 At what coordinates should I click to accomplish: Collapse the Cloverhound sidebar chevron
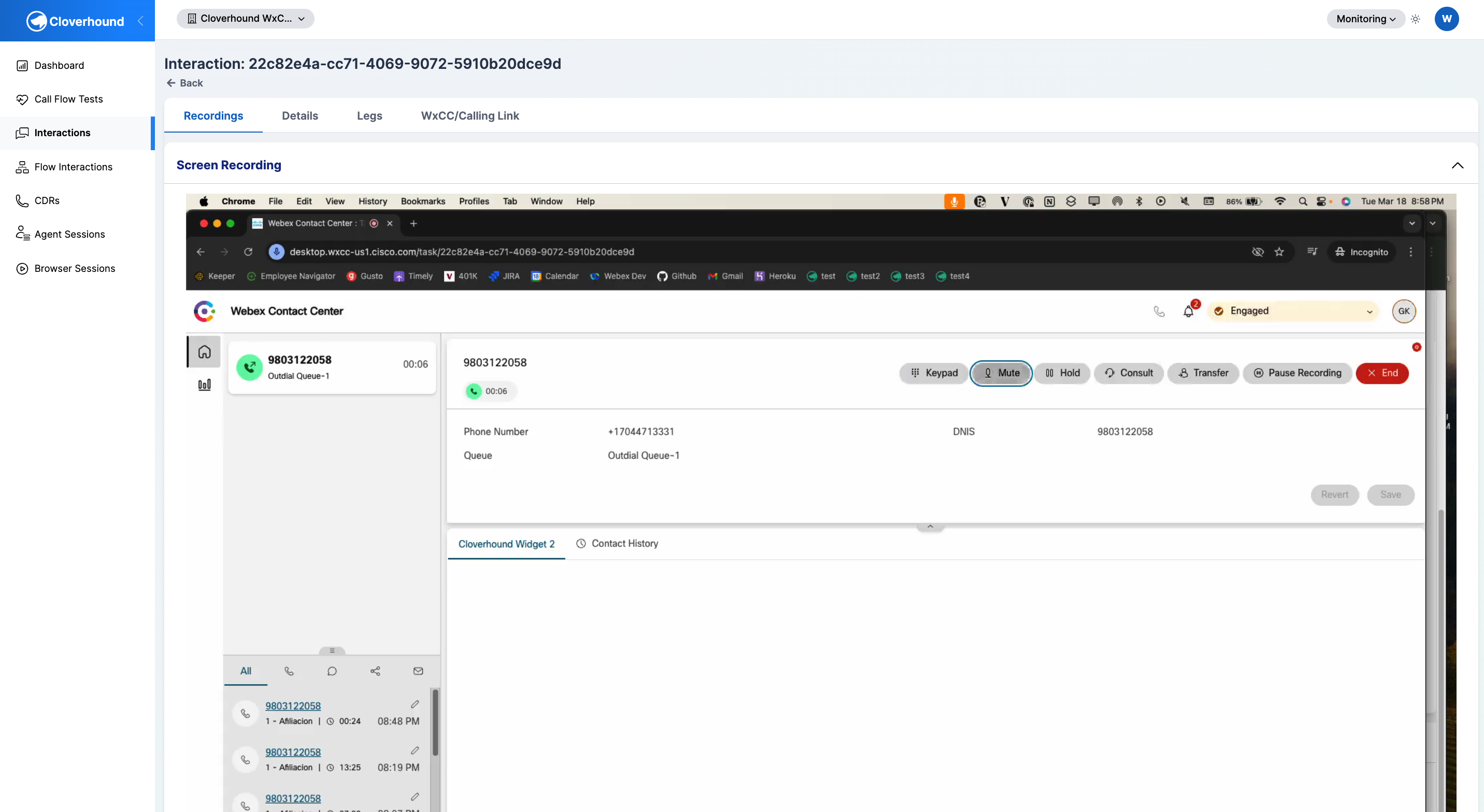[140, 21]
